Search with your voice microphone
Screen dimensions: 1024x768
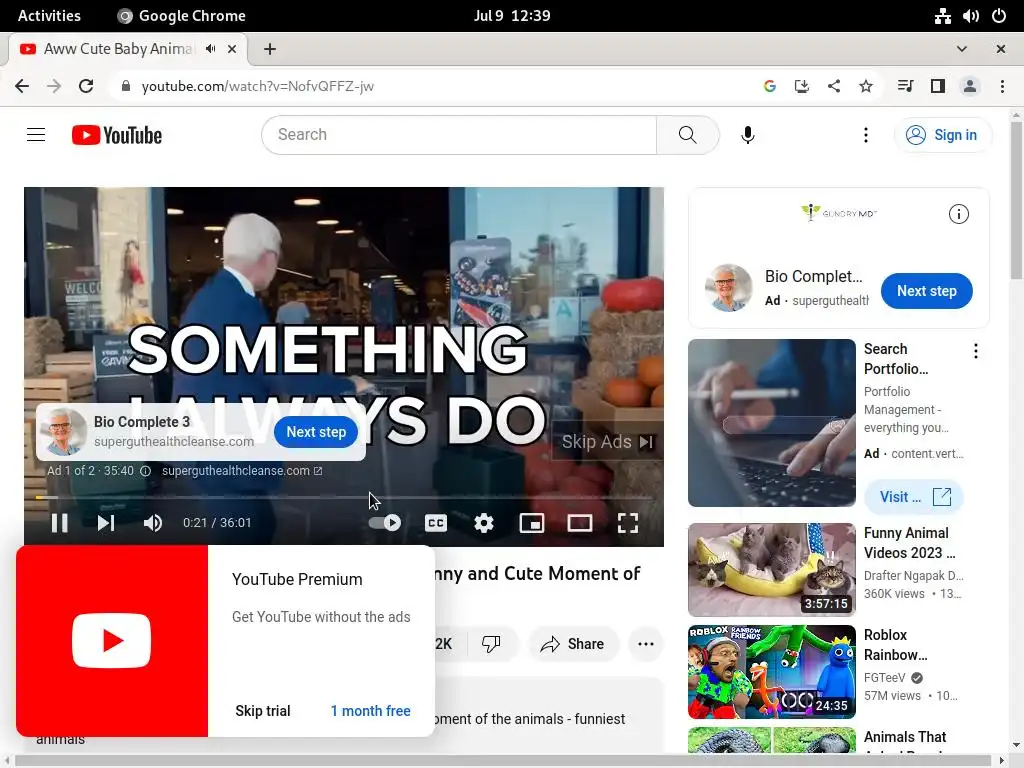click(748, 135)
